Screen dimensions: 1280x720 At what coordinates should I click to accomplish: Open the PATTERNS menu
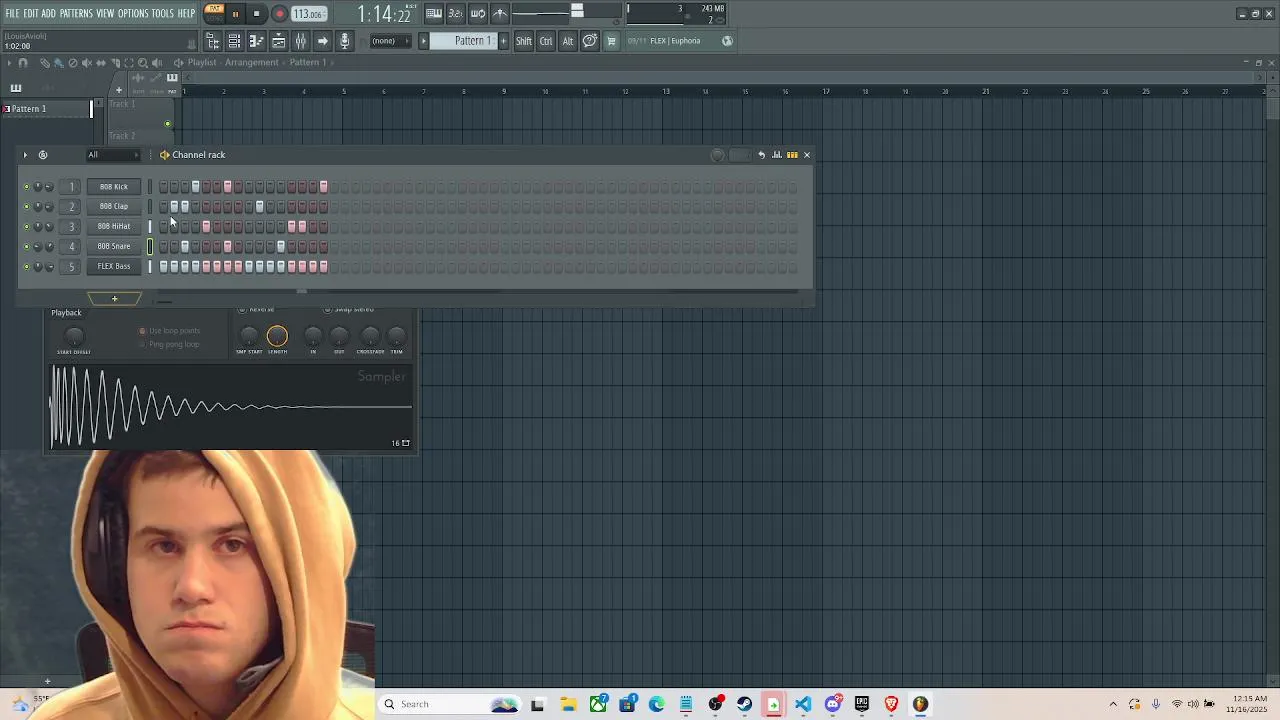76,13
